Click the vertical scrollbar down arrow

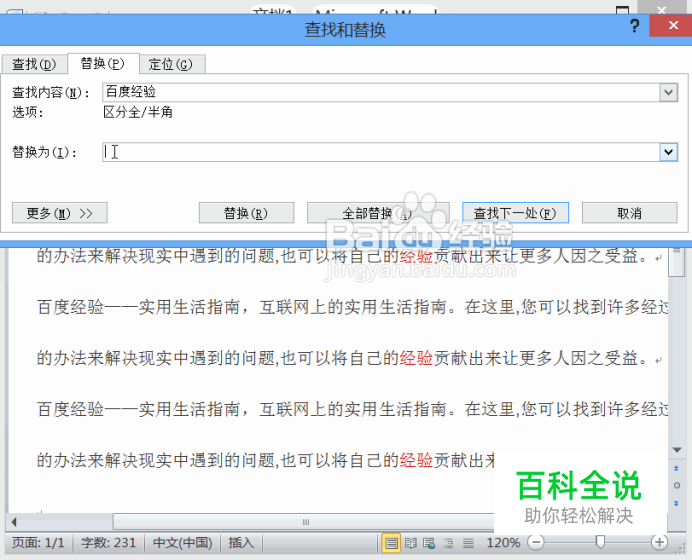point(677,450)
